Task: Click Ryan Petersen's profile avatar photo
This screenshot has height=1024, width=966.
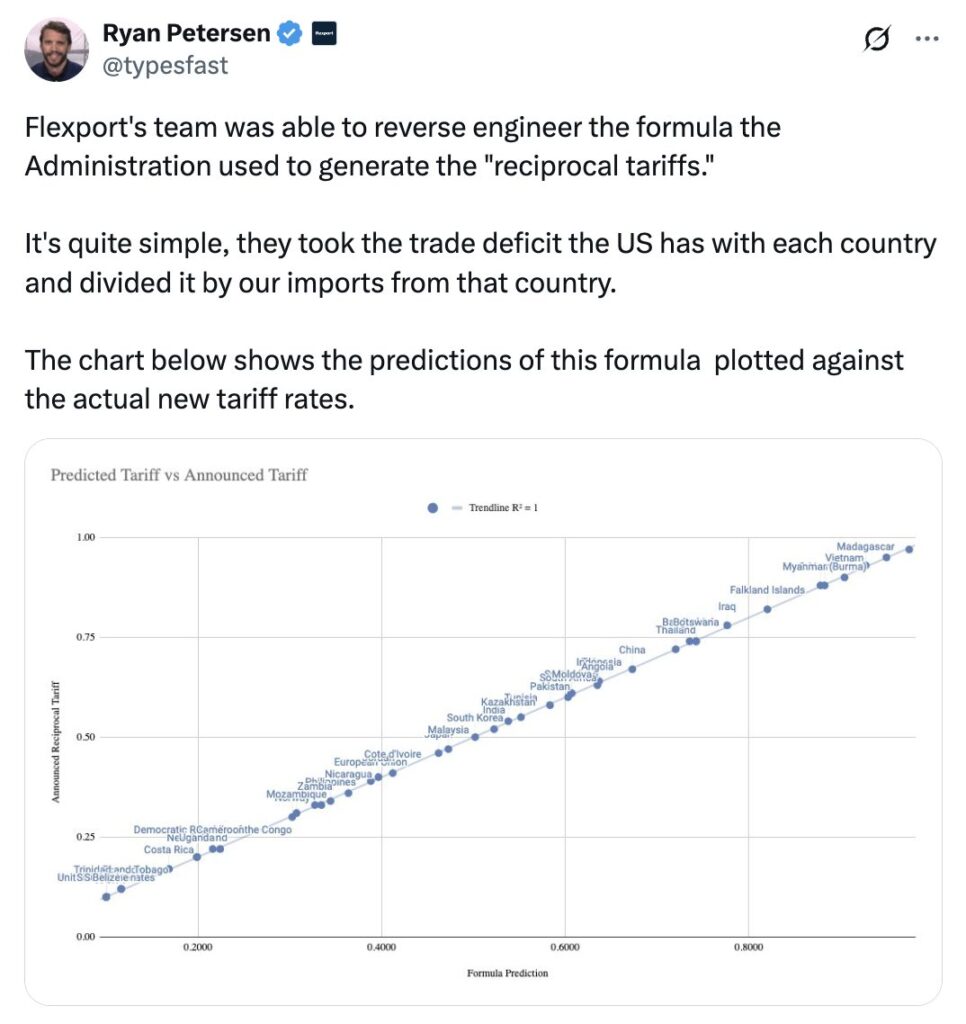Action: pos(56,49)
